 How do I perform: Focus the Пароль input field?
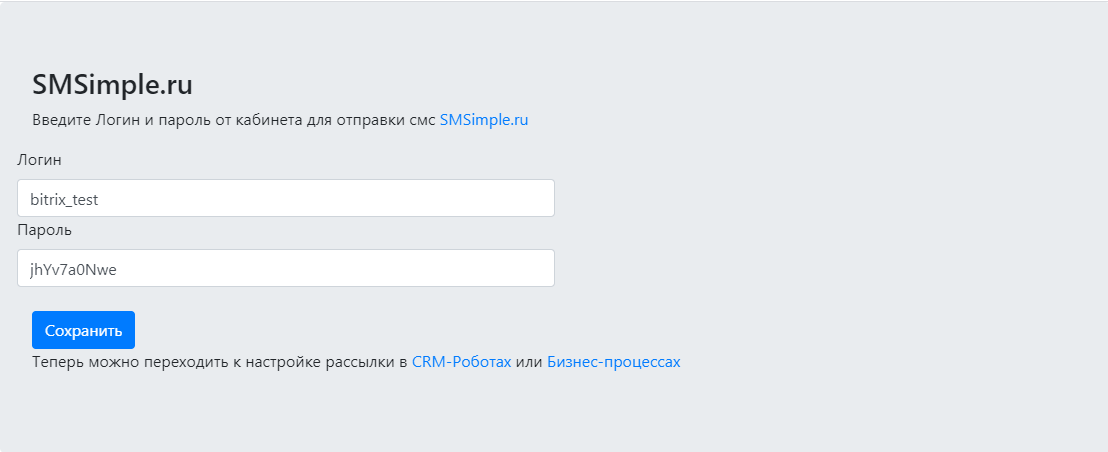point(285,268)
